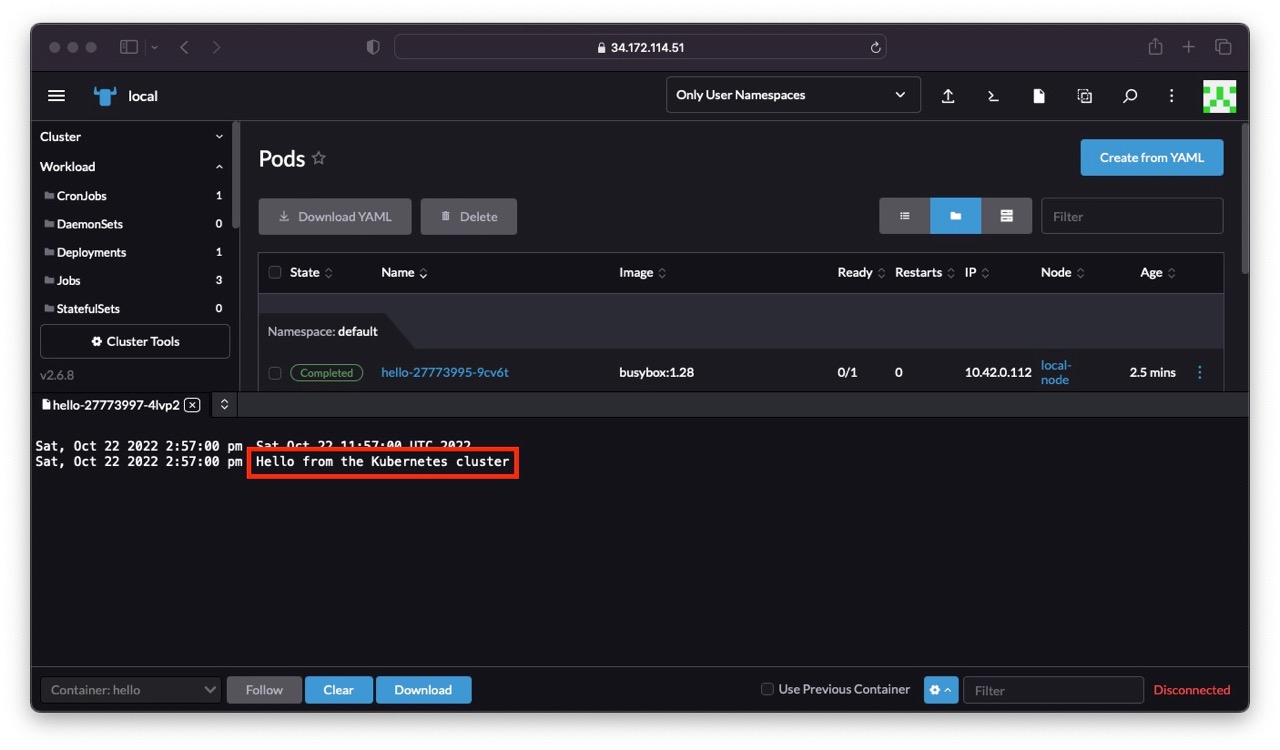
Task: Open a new Safari tab
Action: (1189, 47)
